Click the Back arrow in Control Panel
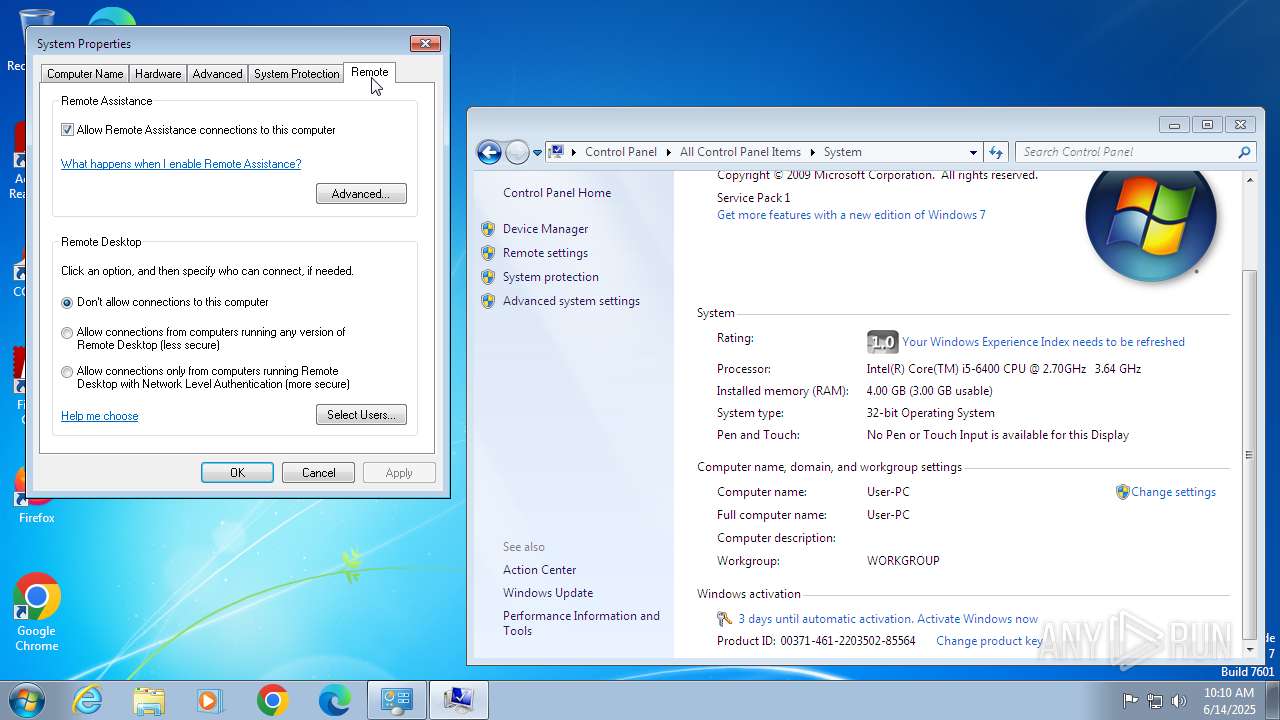 click(489, 152)
